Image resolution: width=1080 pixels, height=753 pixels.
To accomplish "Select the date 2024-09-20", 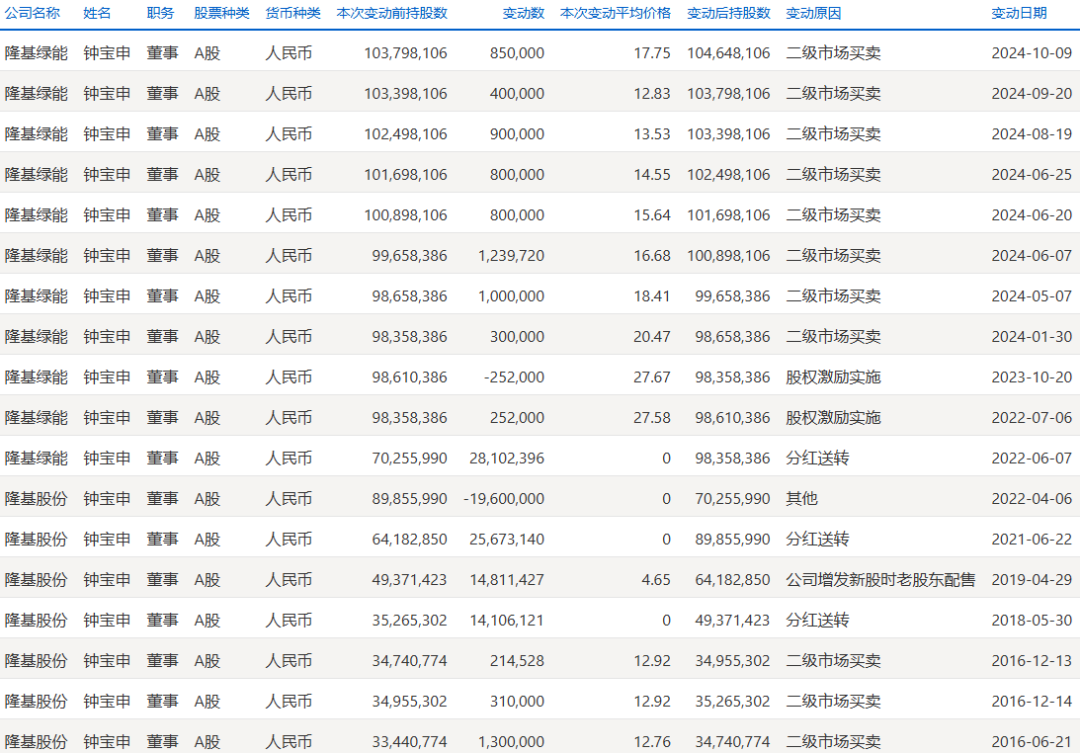I will 1032,94.
